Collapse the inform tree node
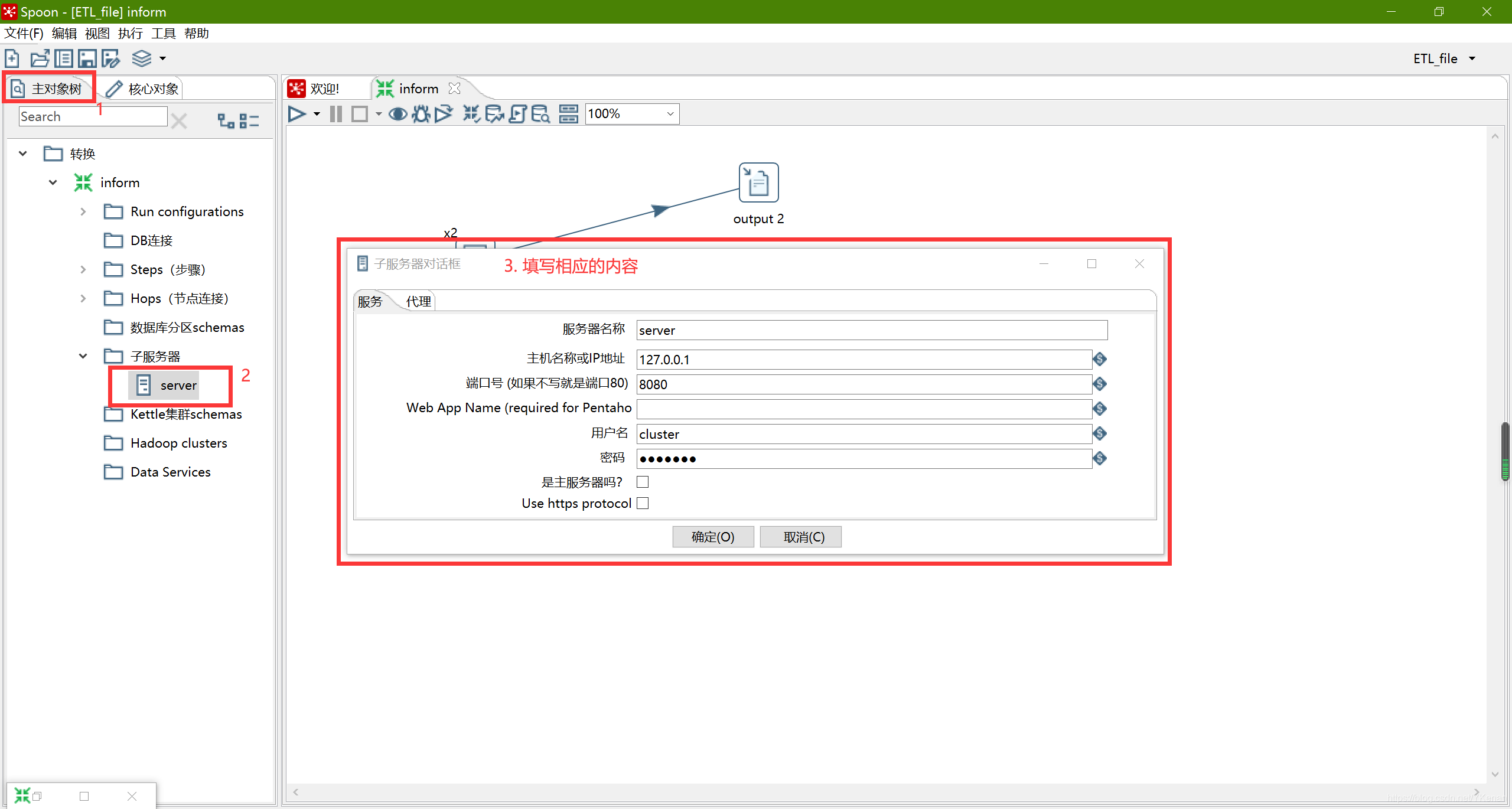Viewport: 1512px width, 809px height. (53, 182)
